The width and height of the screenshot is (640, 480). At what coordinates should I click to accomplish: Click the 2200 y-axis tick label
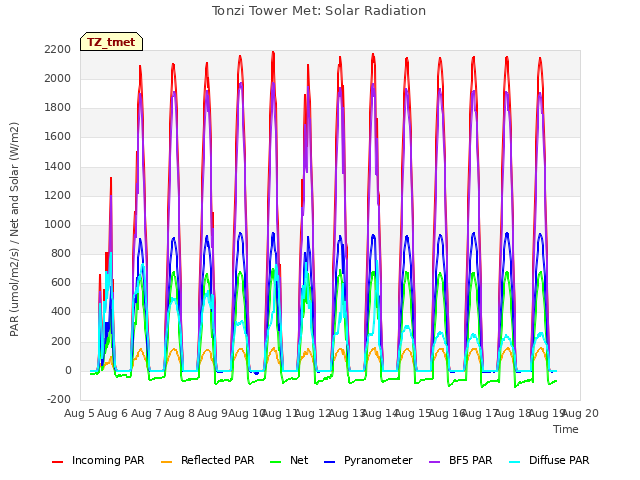pyautogui.click(x=58, y=50)
